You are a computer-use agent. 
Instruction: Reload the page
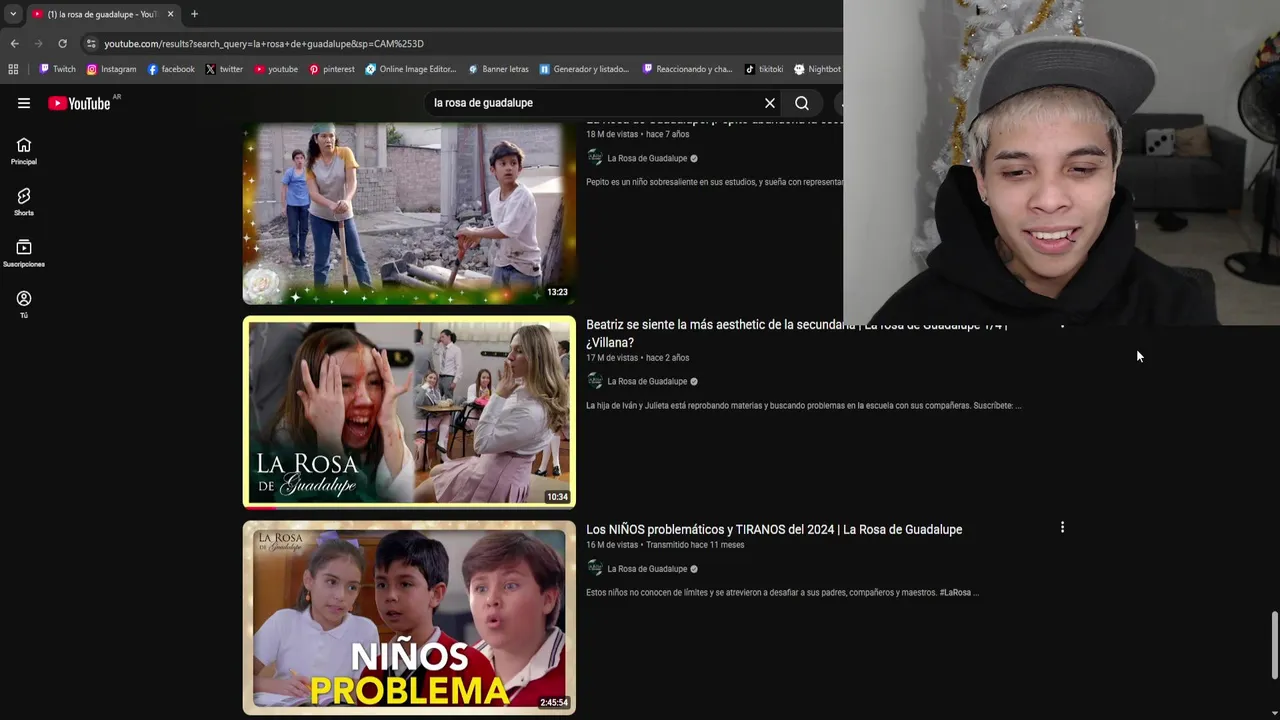pyautogui.click(x=62, y=44)
